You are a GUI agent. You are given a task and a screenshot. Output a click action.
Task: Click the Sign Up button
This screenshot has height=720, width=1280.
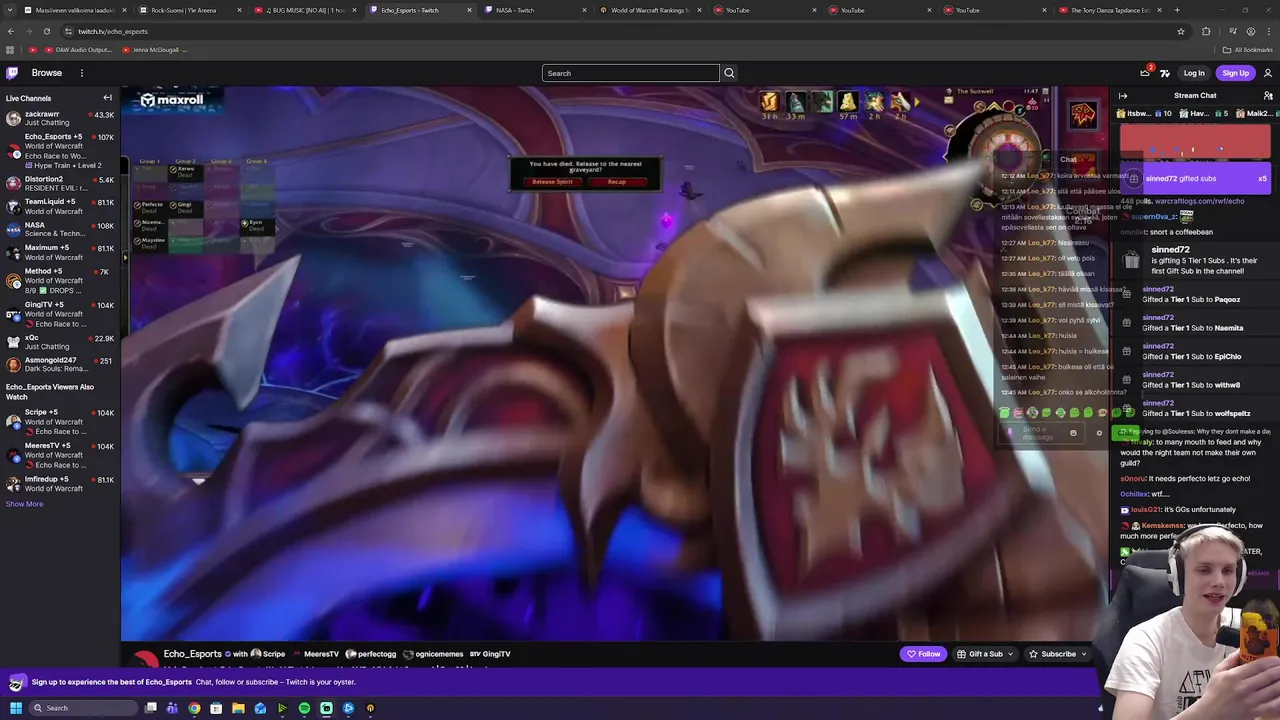click(x=1235, y=73)
